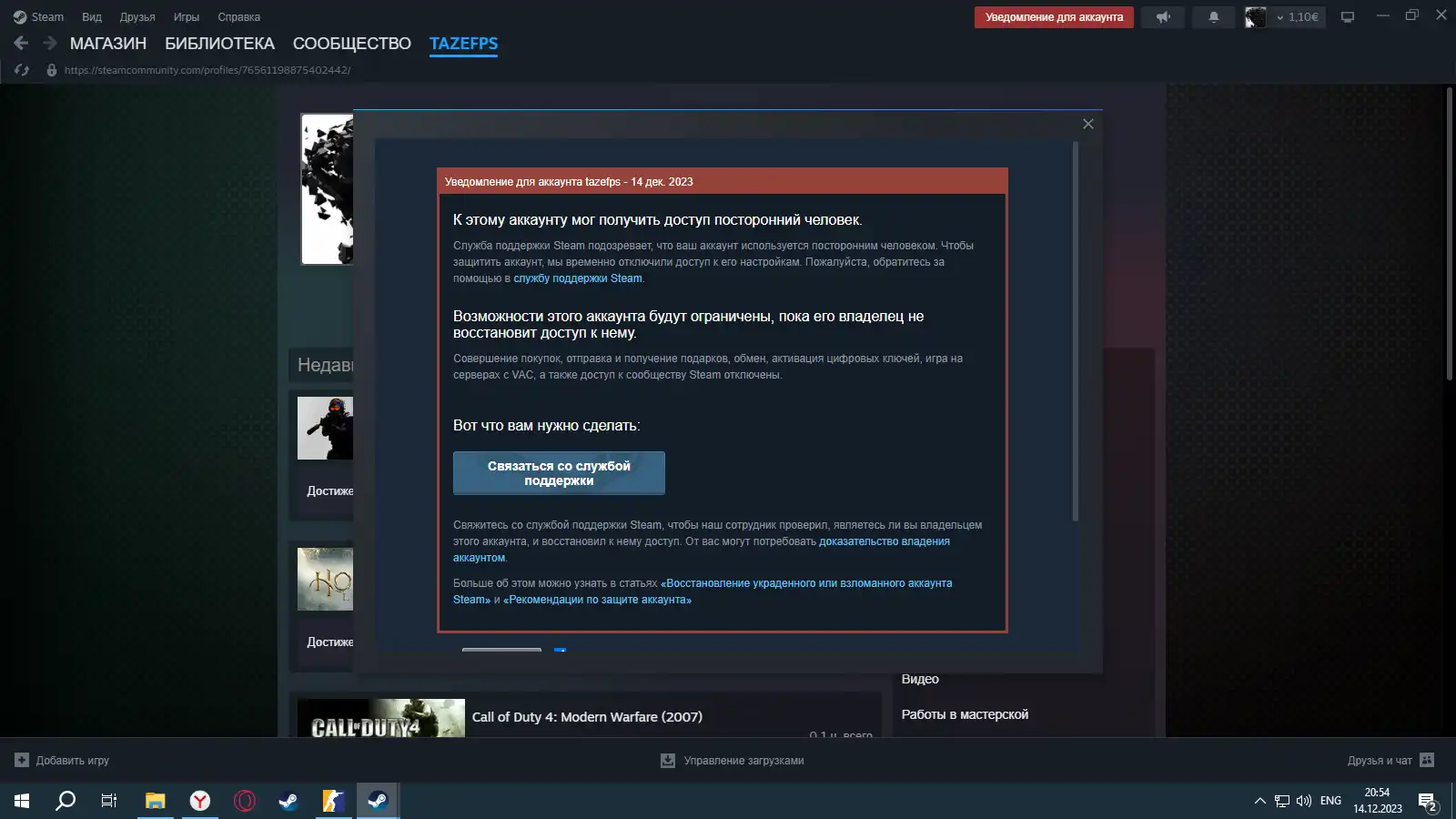Open Call of Duty 4: Modern Warfare title

[x=587, y=717]
